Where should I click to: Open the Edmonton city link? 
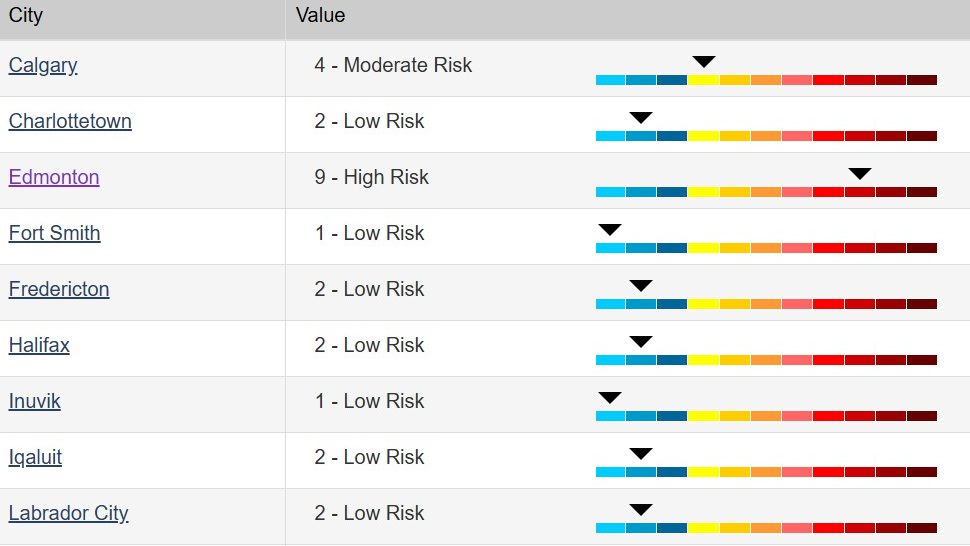pos(54,178)
